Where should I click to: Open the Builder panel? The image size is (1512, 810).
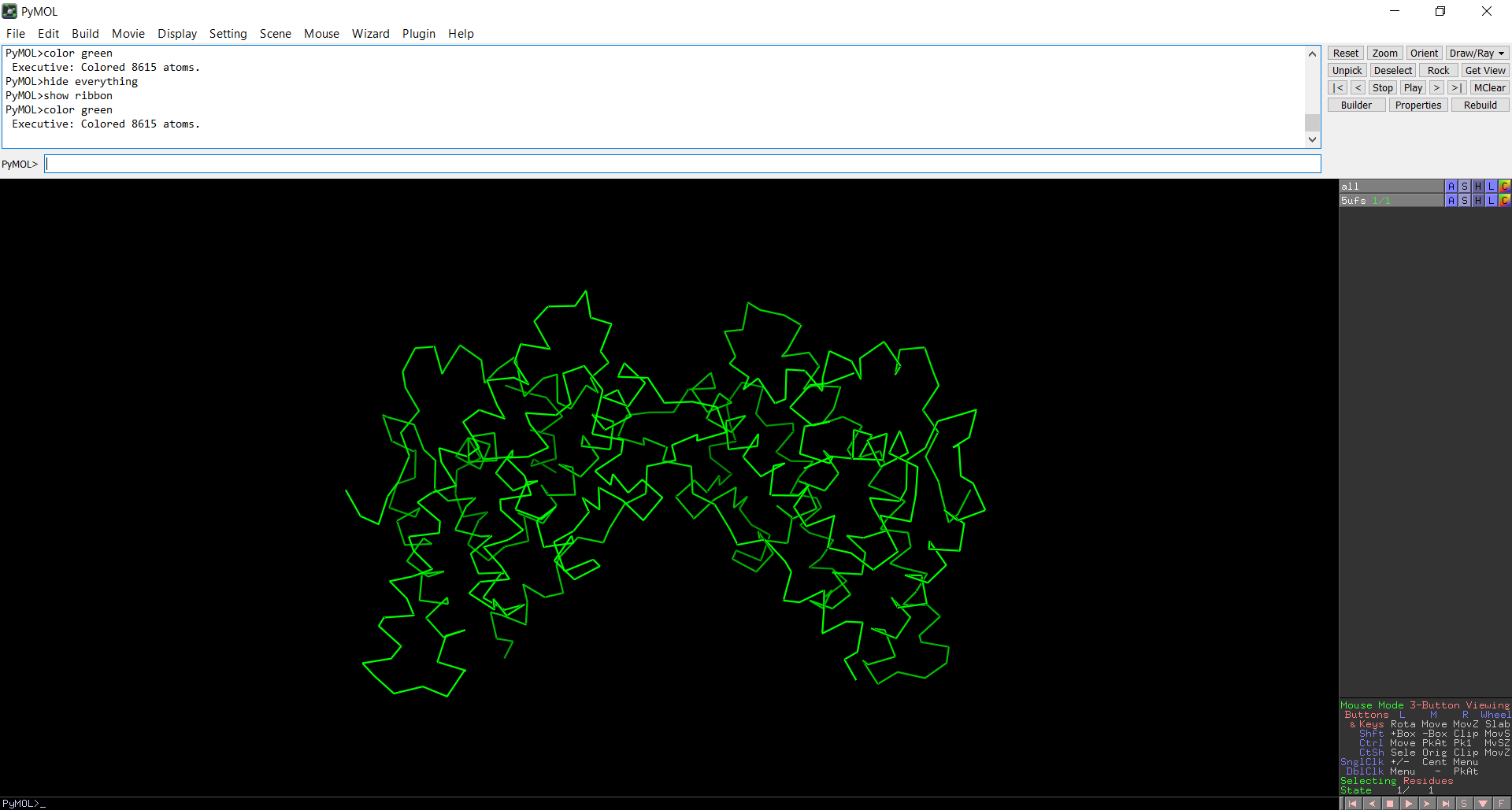tap(1357, 105)
